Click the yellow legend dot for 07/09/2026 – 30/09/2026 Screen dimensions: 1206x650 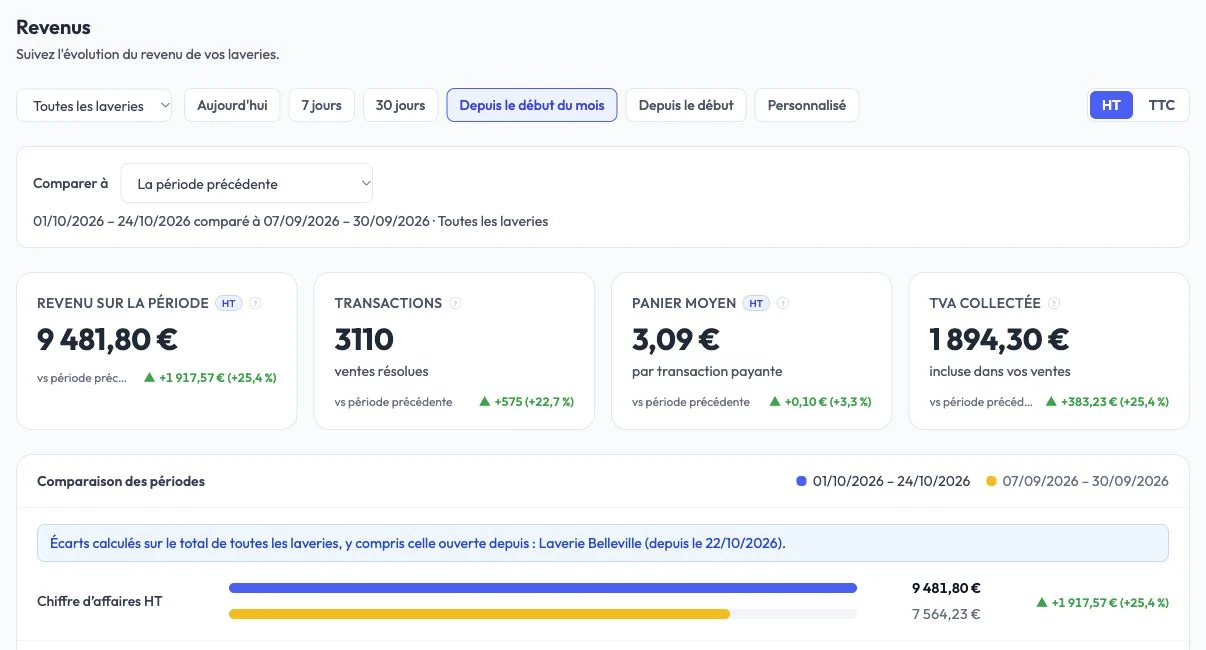pos(991,481)
